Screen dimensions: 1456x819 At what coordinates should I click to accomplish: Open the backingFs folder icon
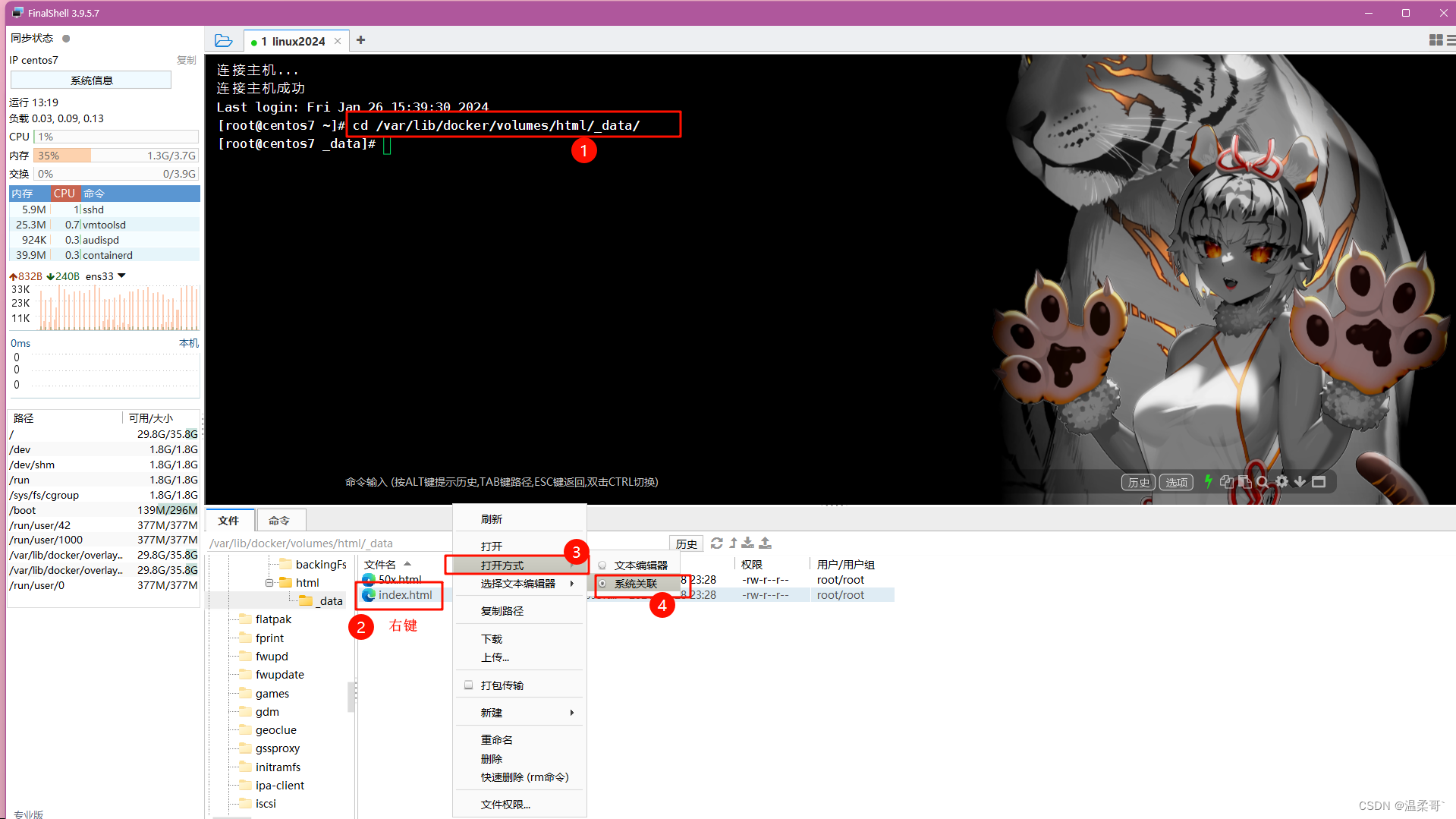pos(285,564)
